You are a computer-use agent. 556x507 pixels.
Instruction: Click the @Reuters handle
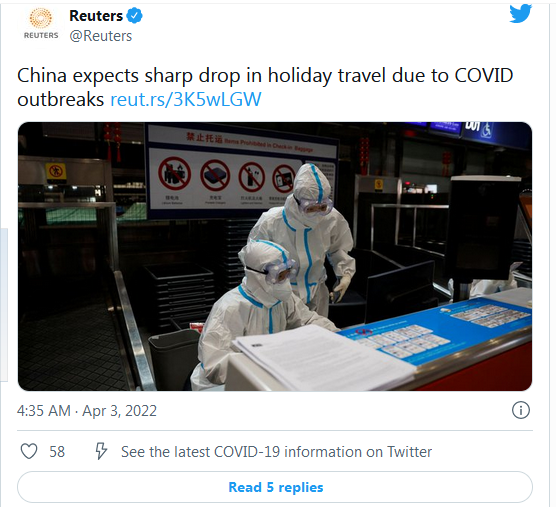101,36
